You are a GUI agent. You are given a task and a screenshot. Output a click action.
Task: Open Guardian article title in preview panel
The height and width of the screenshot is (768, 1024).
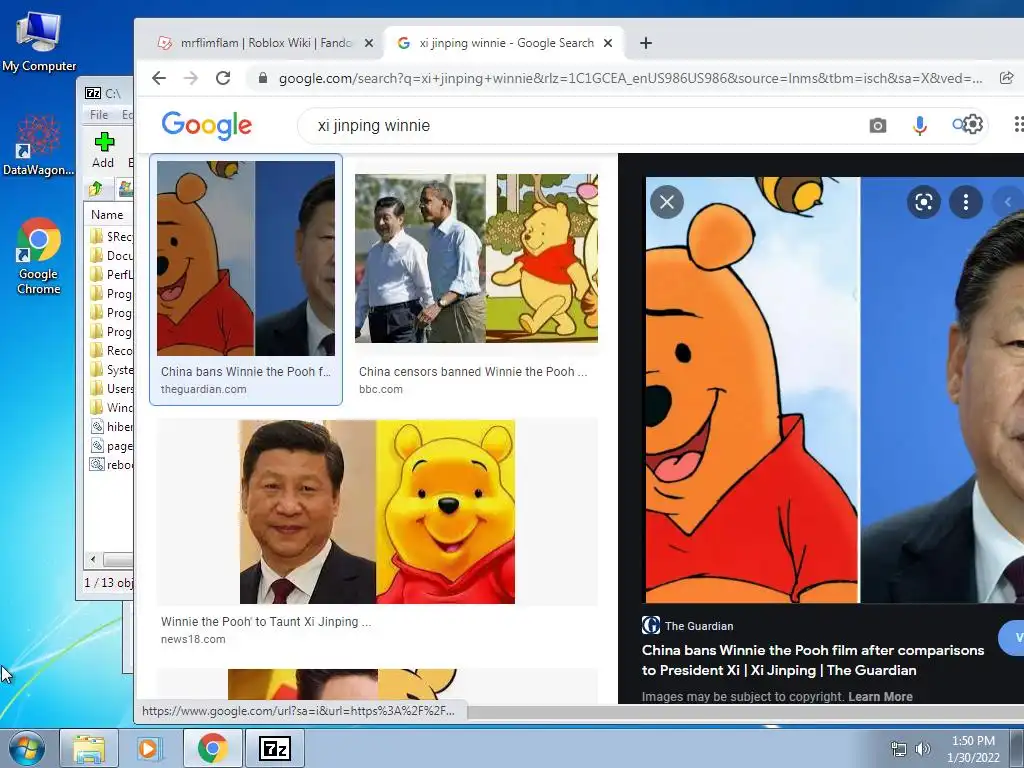point(812,660)
